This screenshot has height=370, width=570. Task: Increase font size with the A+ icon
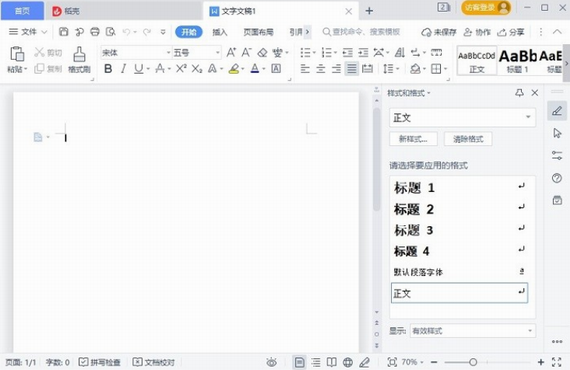point(231,53)
